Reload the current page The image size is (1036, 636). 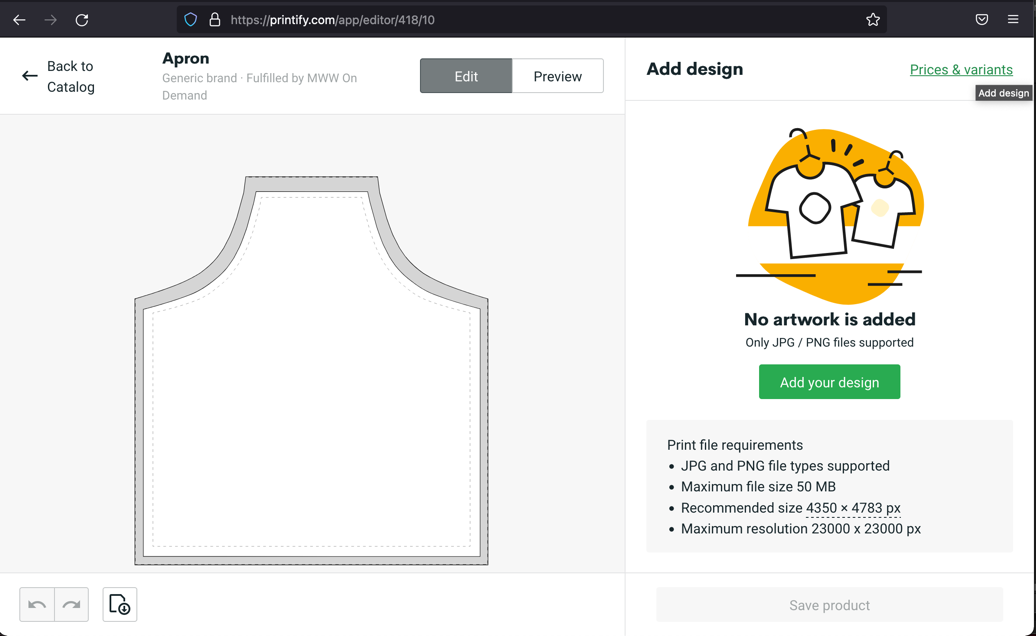tap(82, 20)
